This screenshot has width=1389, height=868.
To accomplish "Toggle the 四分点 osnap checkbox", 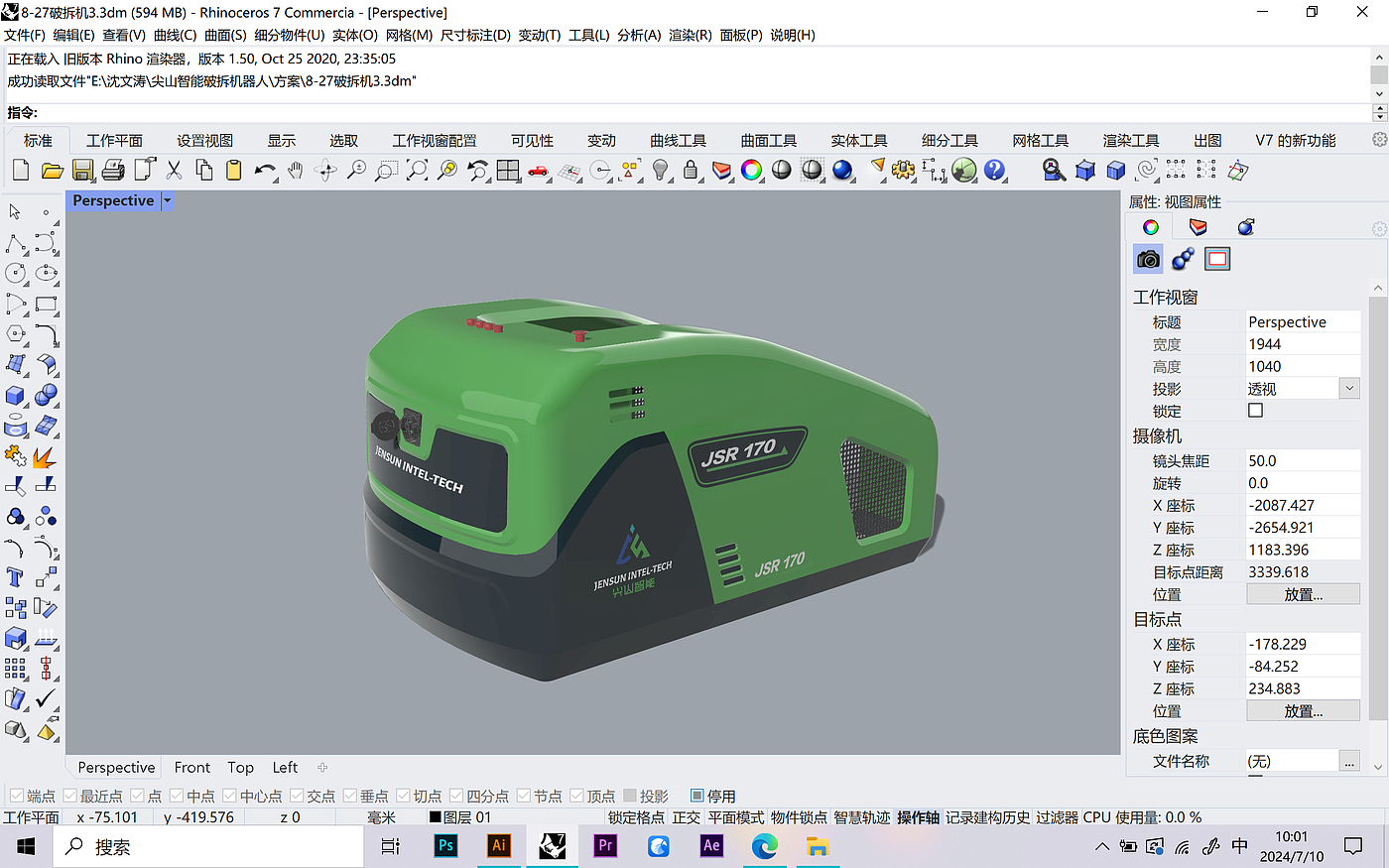I will [456, 796].
